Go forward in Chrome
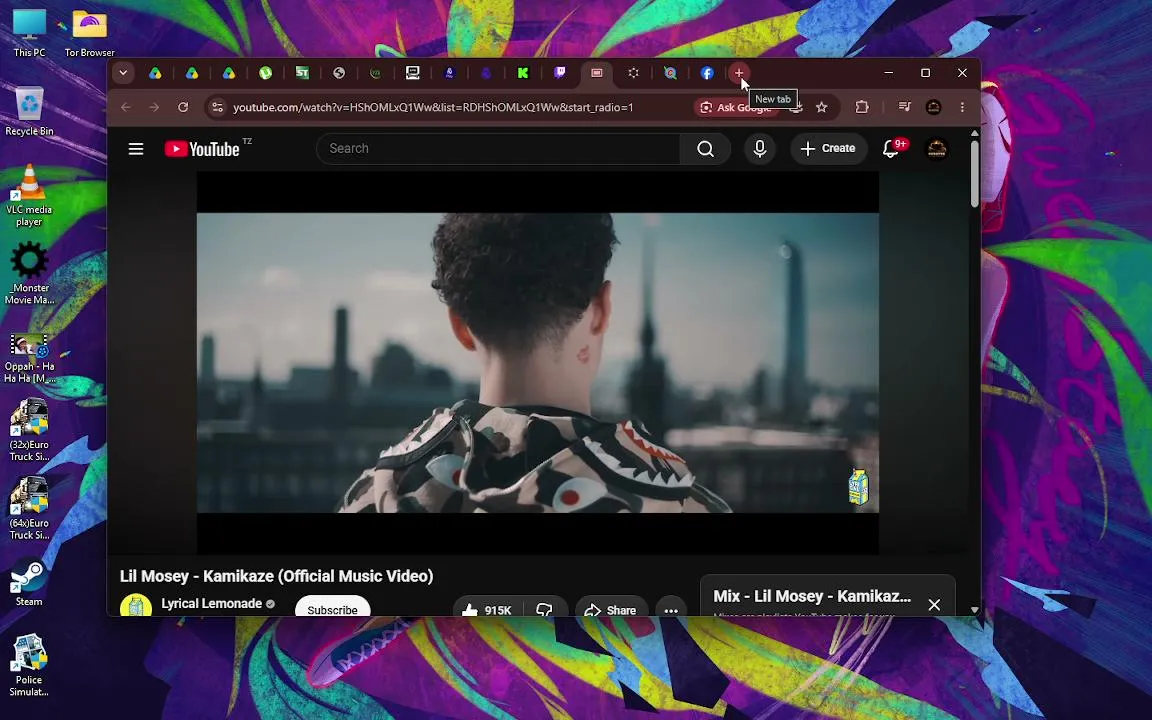 pyautogui.click(x=154, y=107)
